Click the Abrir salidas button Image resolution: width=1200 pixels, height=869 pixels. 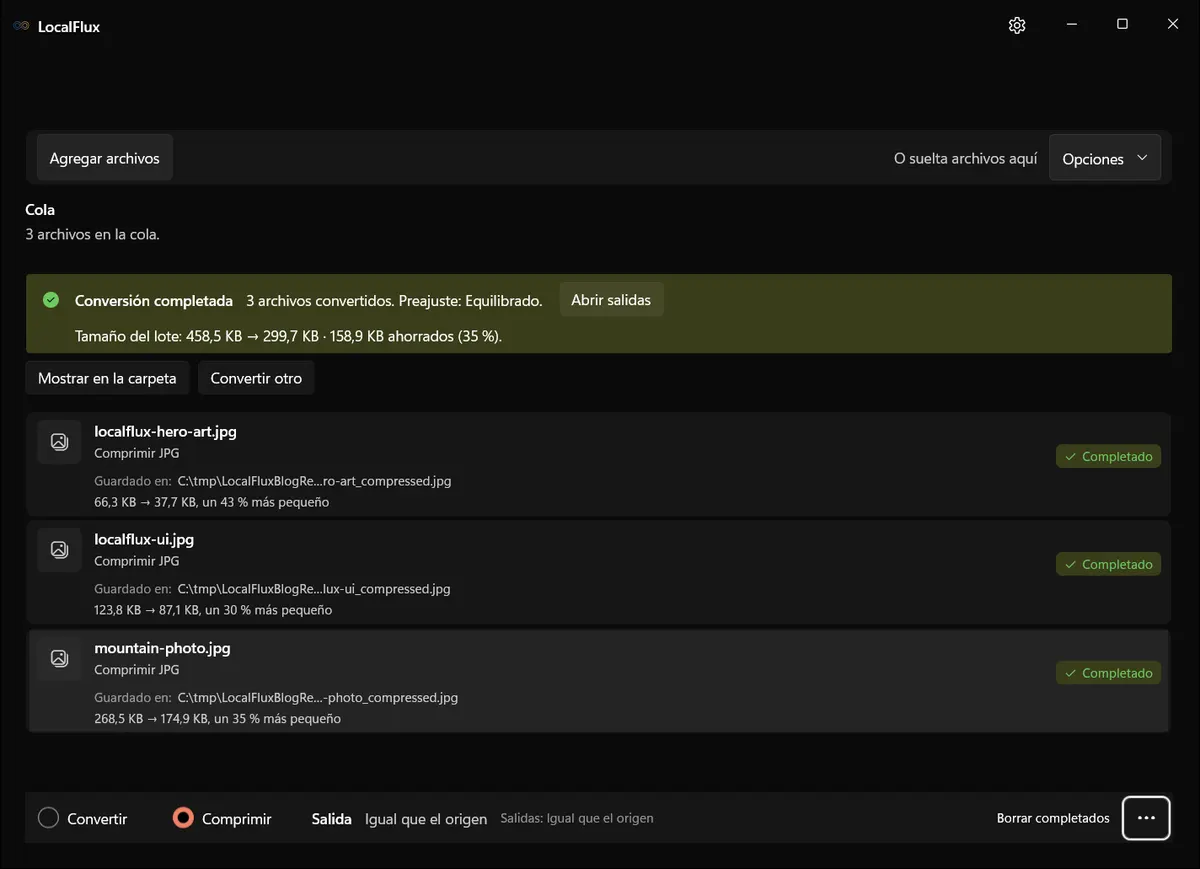pos(611,300)
